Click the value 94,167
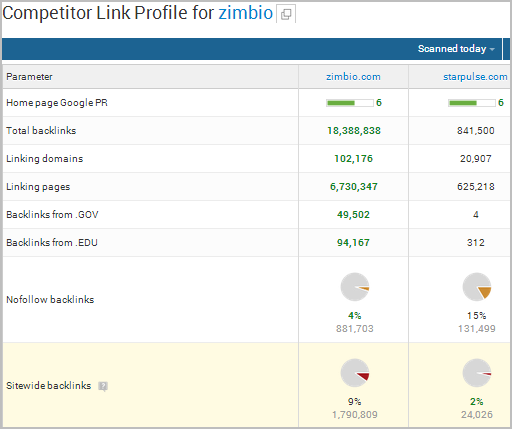The width and height of the screenshot is (512, 429). coord(353,243)
